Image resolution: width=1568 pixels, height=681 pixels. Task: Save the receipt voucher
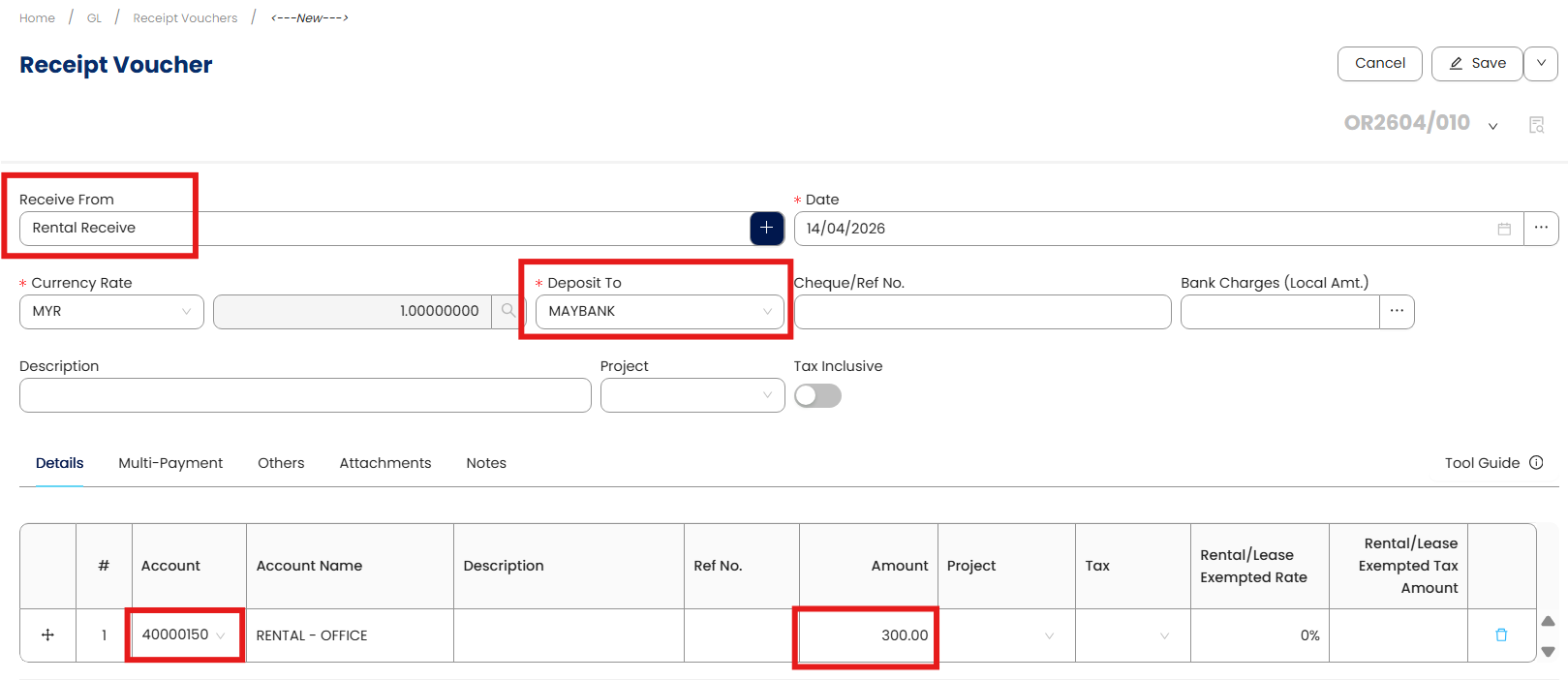(x=1477, y=63)
